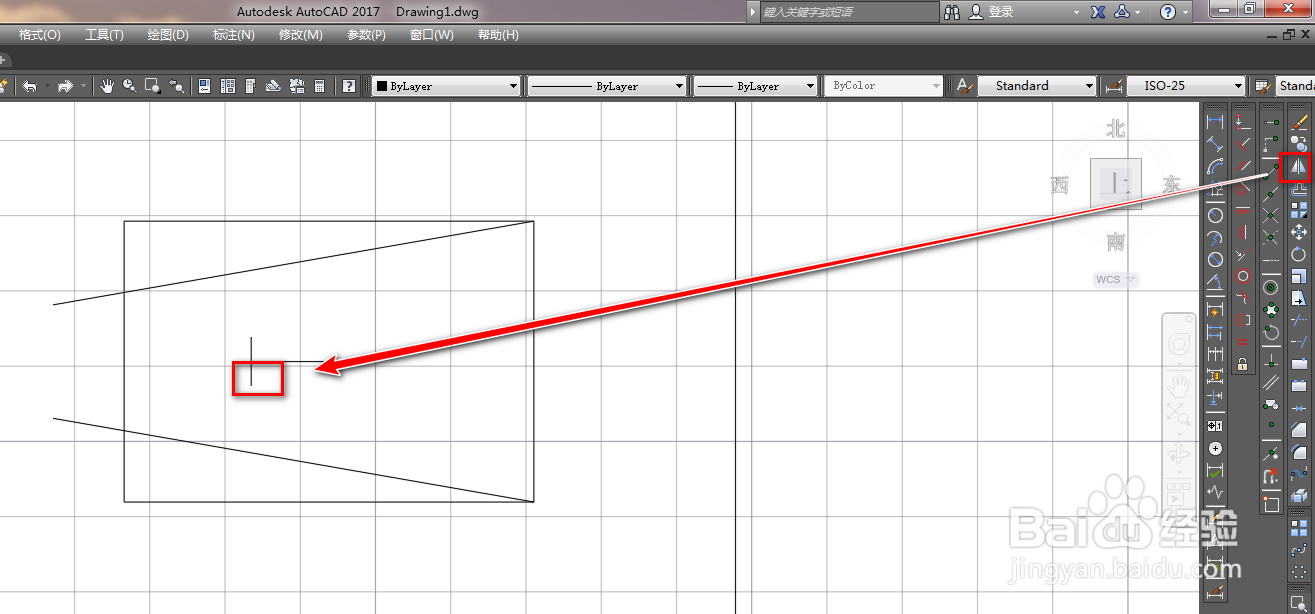The width and height of the screenshot is (1315, 614).
Task: Click the Zoom Previous icon
Action: [176, 86]
